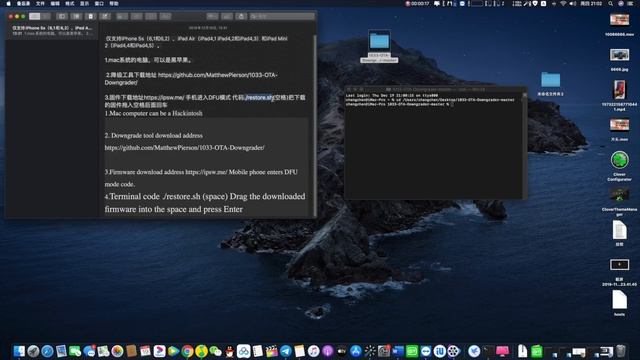Screen dimensions: 640x360
Task: Open WeChat from the Dock
Action: 215,351
